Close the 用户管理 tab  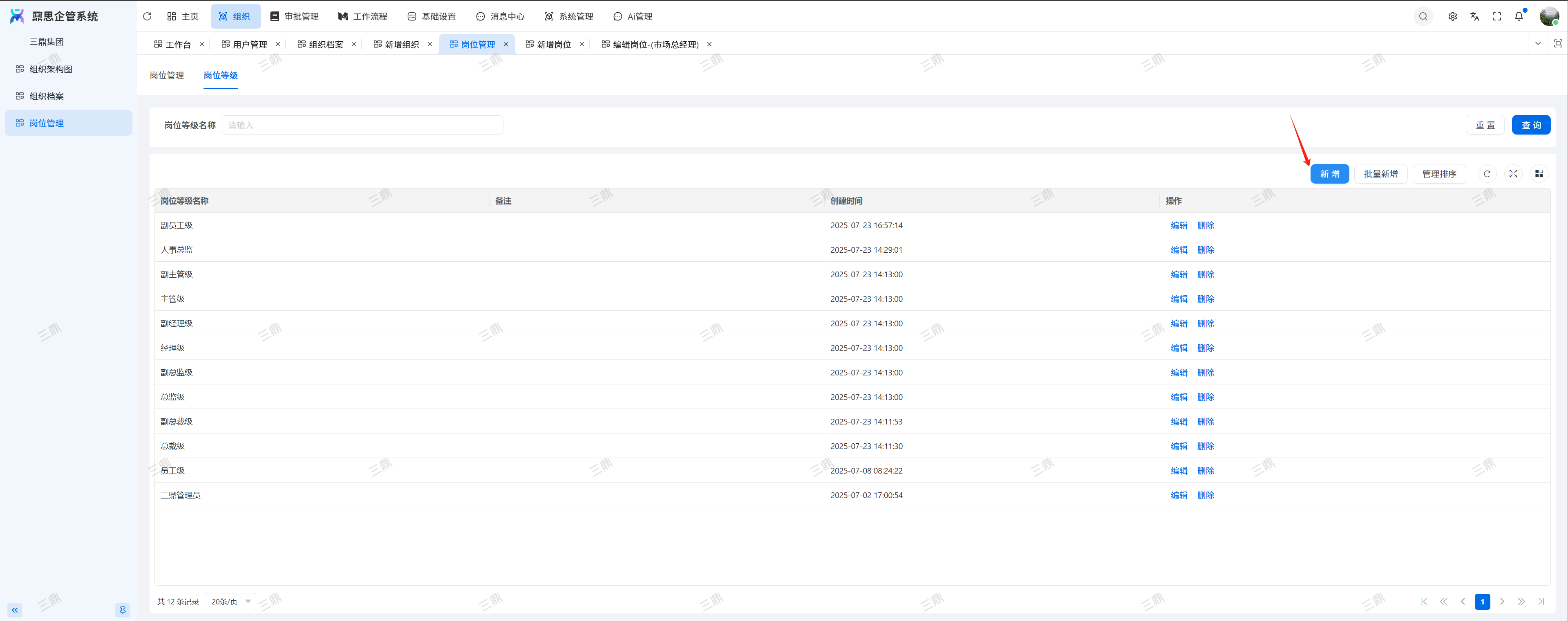click(277, 44)
